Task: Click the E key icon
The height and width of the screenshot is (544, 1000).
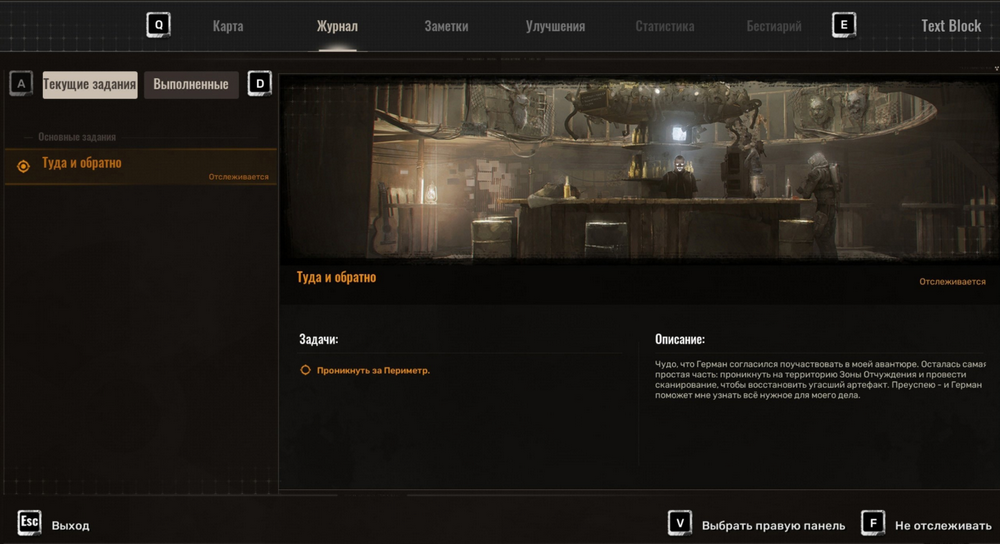Action: point(844,26)
